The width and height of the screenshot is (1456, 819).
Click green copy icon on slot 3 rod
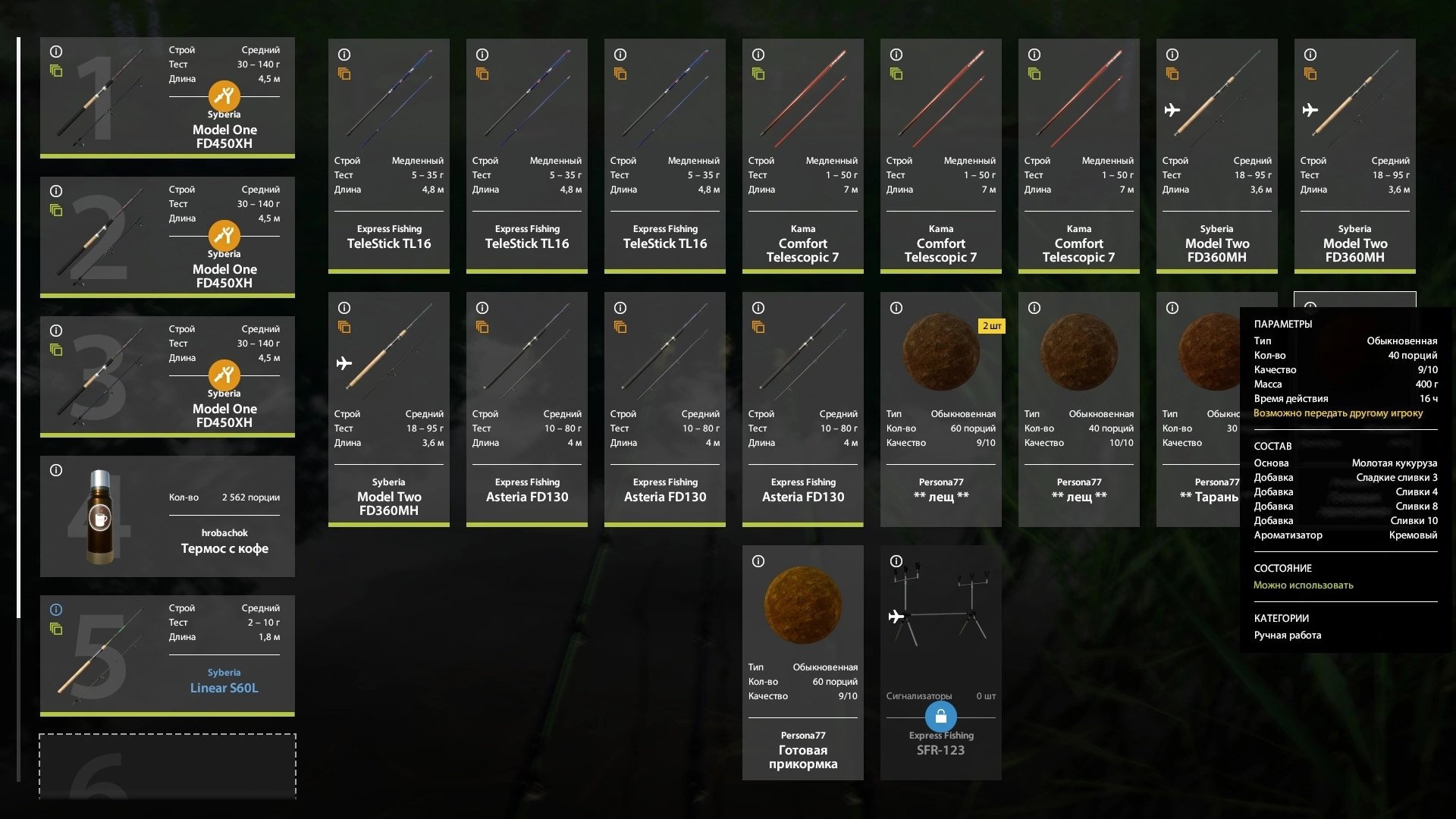56,350
